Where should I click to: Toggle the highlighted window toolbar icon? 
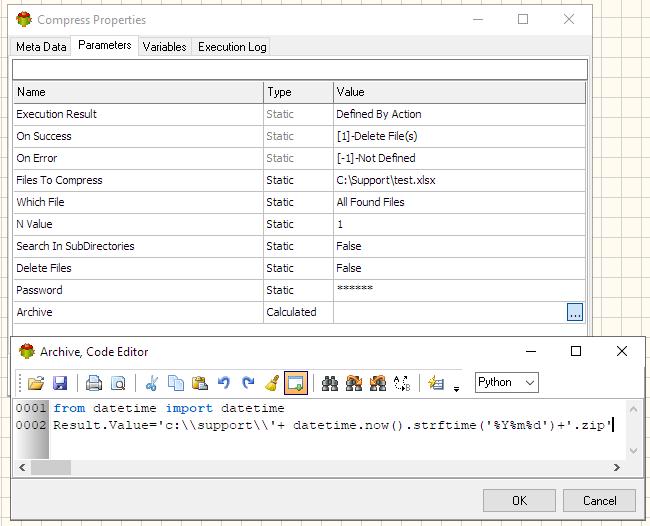296,383
